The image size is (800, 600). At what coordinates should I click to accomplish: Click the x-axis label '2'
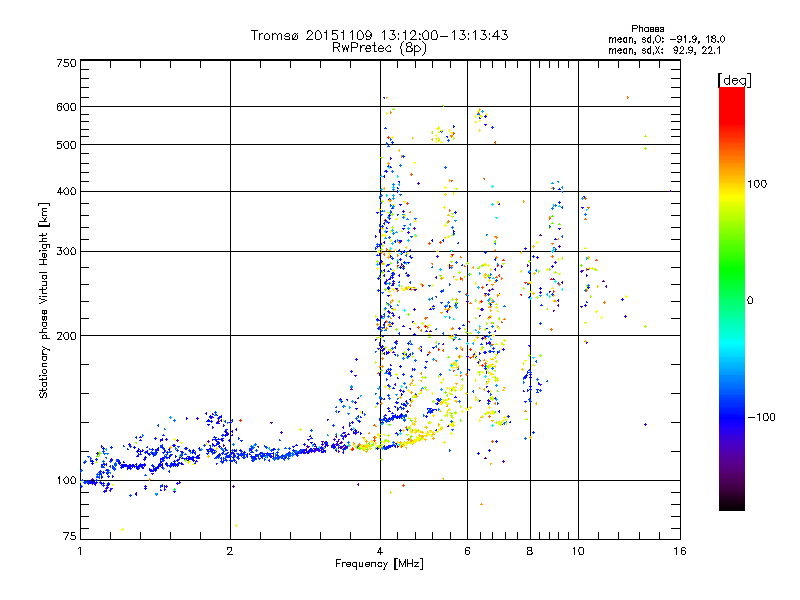tap(230, 551)
